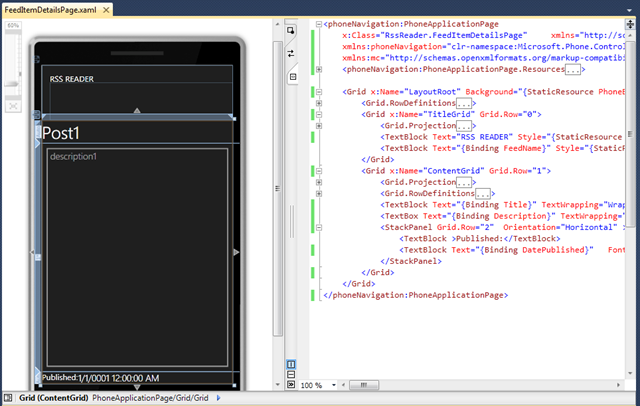Click the XAML vertical scrollbar thumb
The image size is (640, 406).
coord(630,134)
